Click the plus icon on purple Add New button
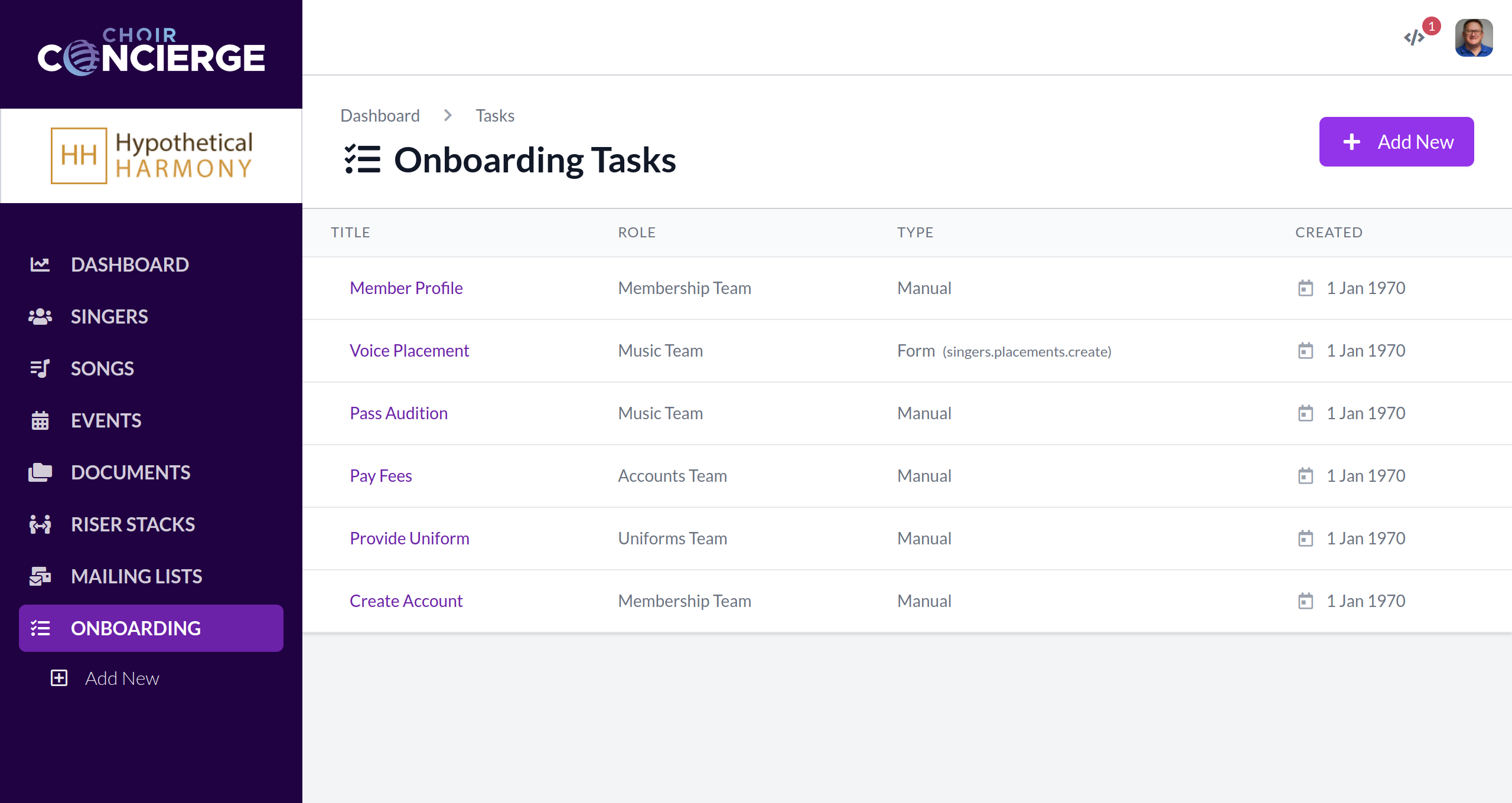The height and width of the screenshot is (803, 1512). [1352, 142]
